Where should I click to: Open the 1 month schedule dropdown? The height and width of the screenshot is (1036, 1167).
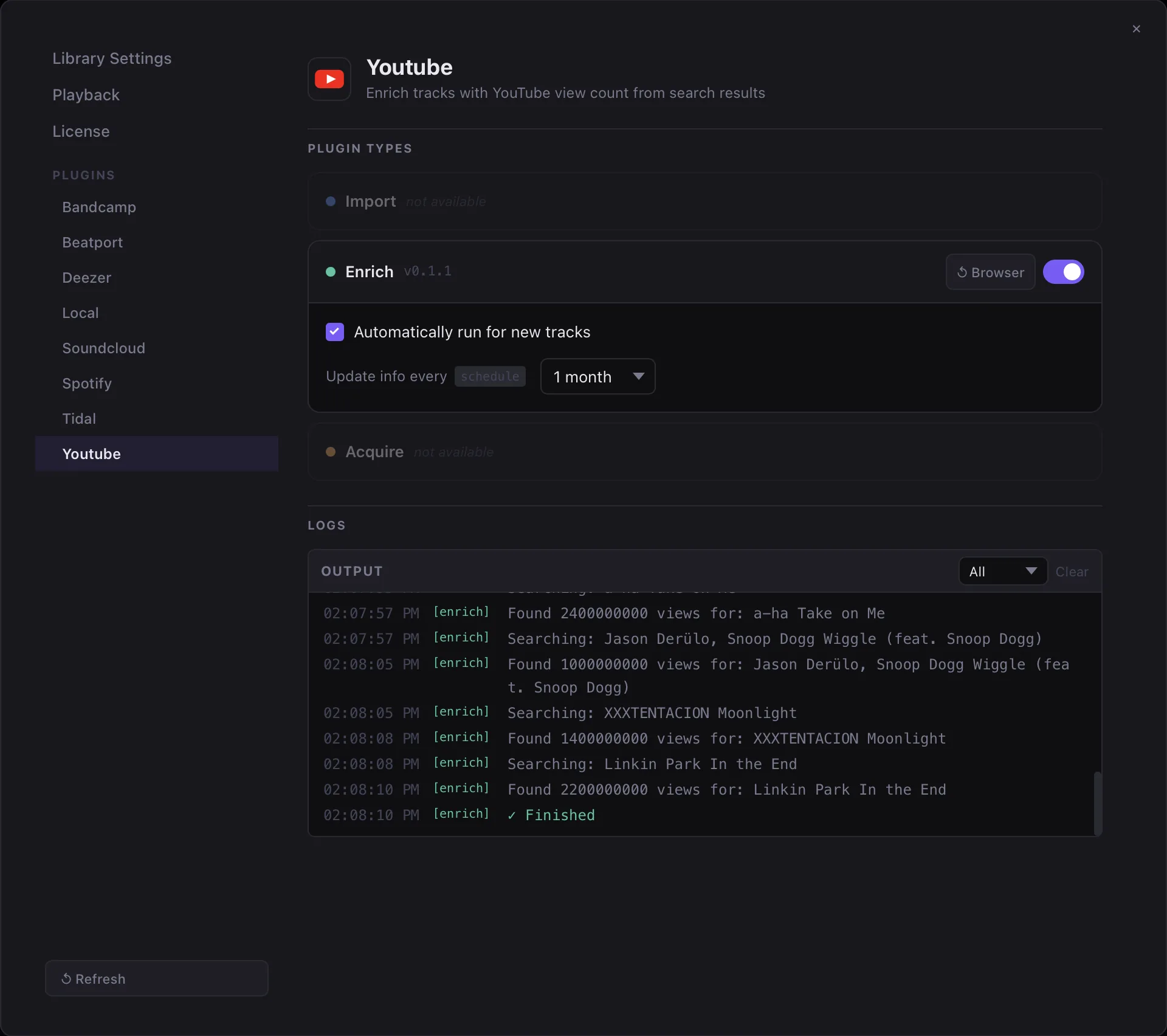(x=597, y=376)
